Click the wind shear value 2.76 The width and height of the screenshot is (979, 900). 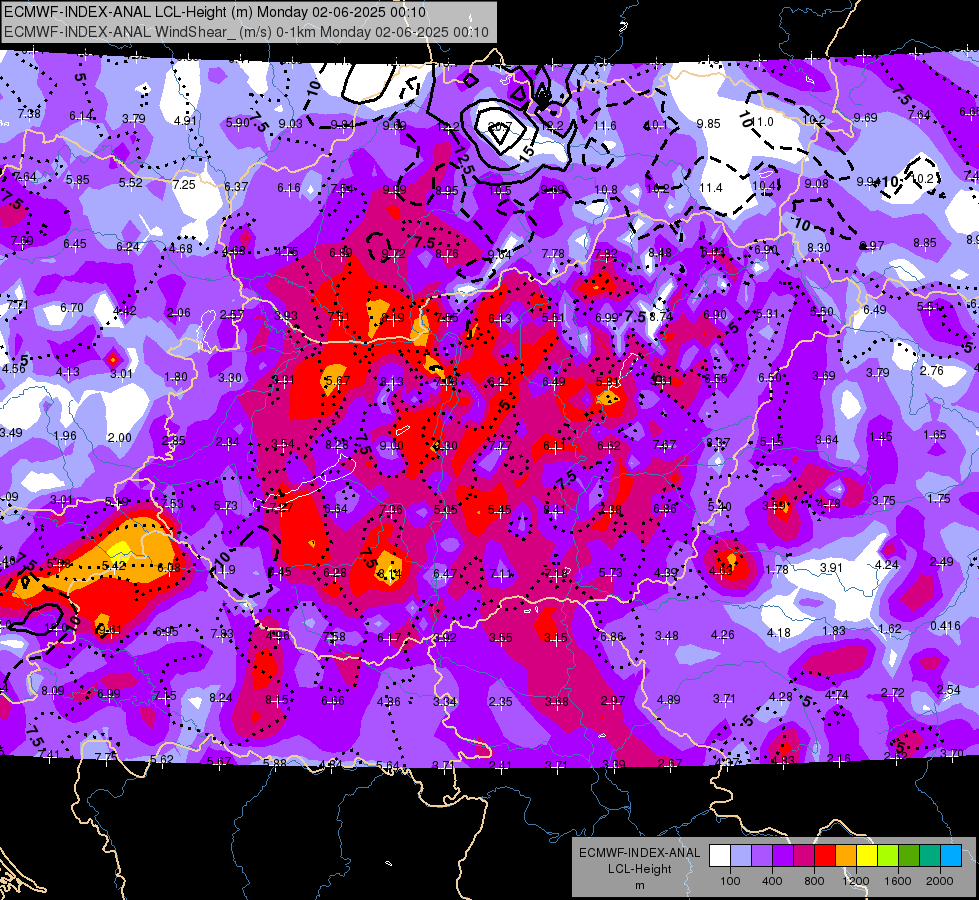coord(932,370)
